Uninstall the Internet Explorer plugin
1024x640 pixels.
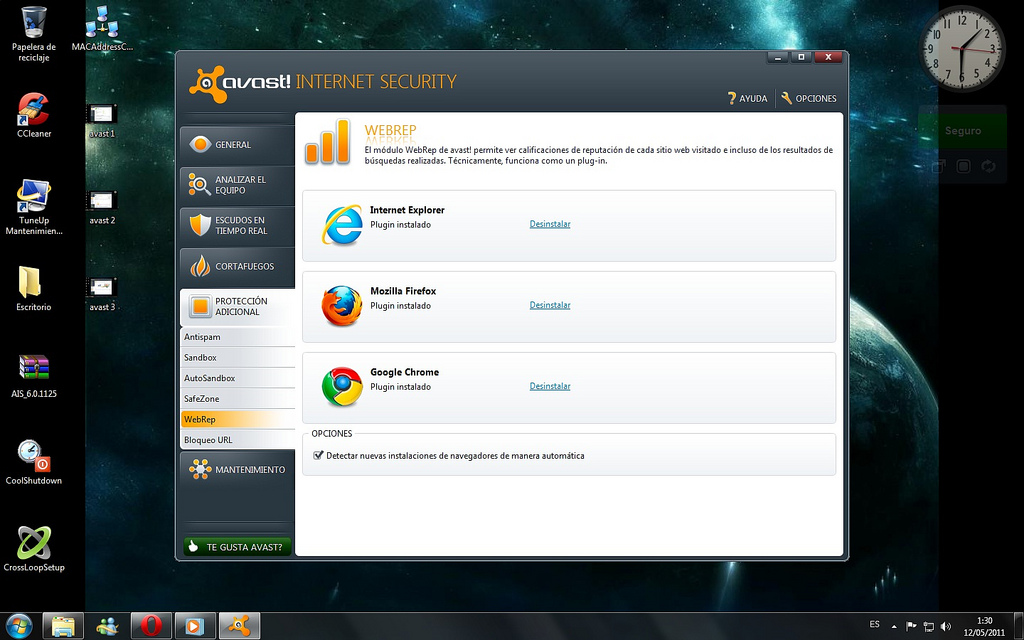550,224
